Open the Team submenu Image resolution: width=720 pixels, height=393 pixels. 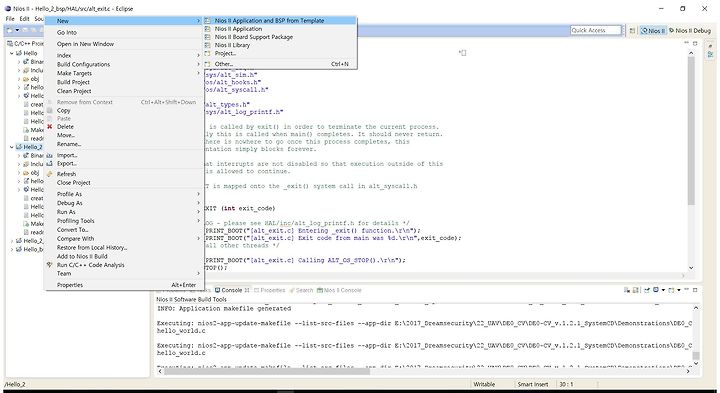click(x=124, y=274)
